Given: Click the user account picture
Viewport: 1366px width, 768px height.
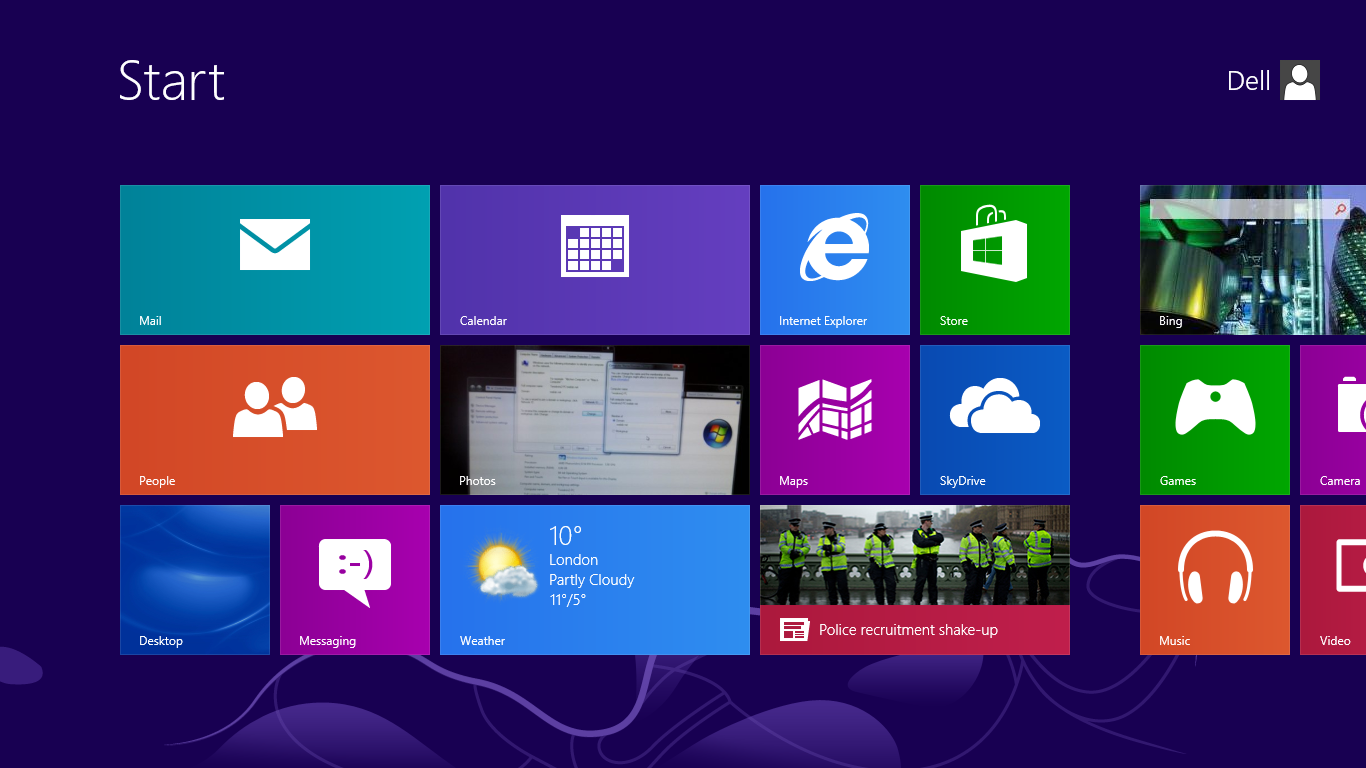Looking at the screenshot, I should tap(1300, 80).
